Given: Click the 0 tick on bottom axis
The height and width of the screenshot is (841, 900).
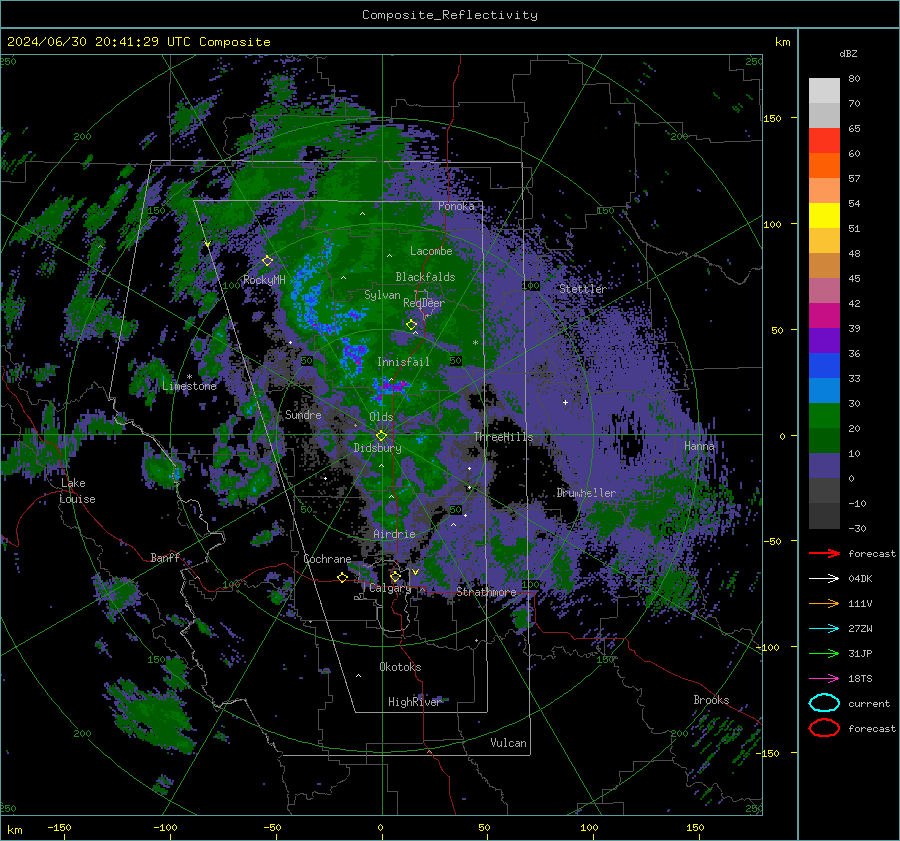Looking at the screenshot, I should (380, 828).
